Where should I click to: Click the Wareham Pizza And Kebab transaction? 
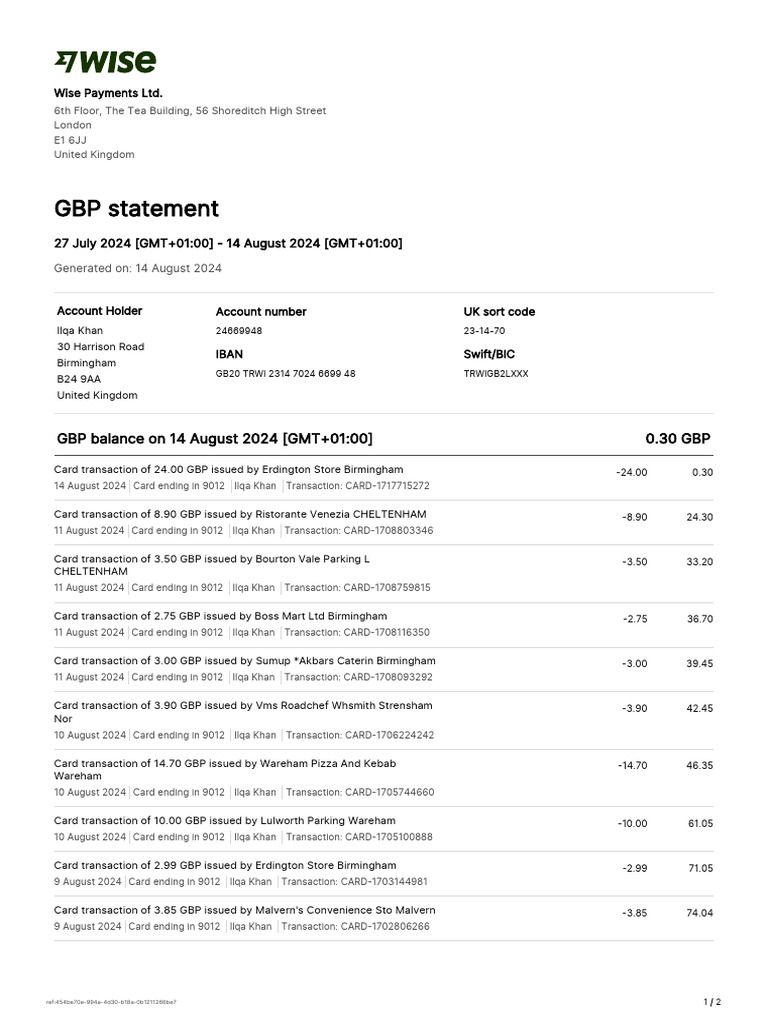pyautogui.click(x=383, y=778)
